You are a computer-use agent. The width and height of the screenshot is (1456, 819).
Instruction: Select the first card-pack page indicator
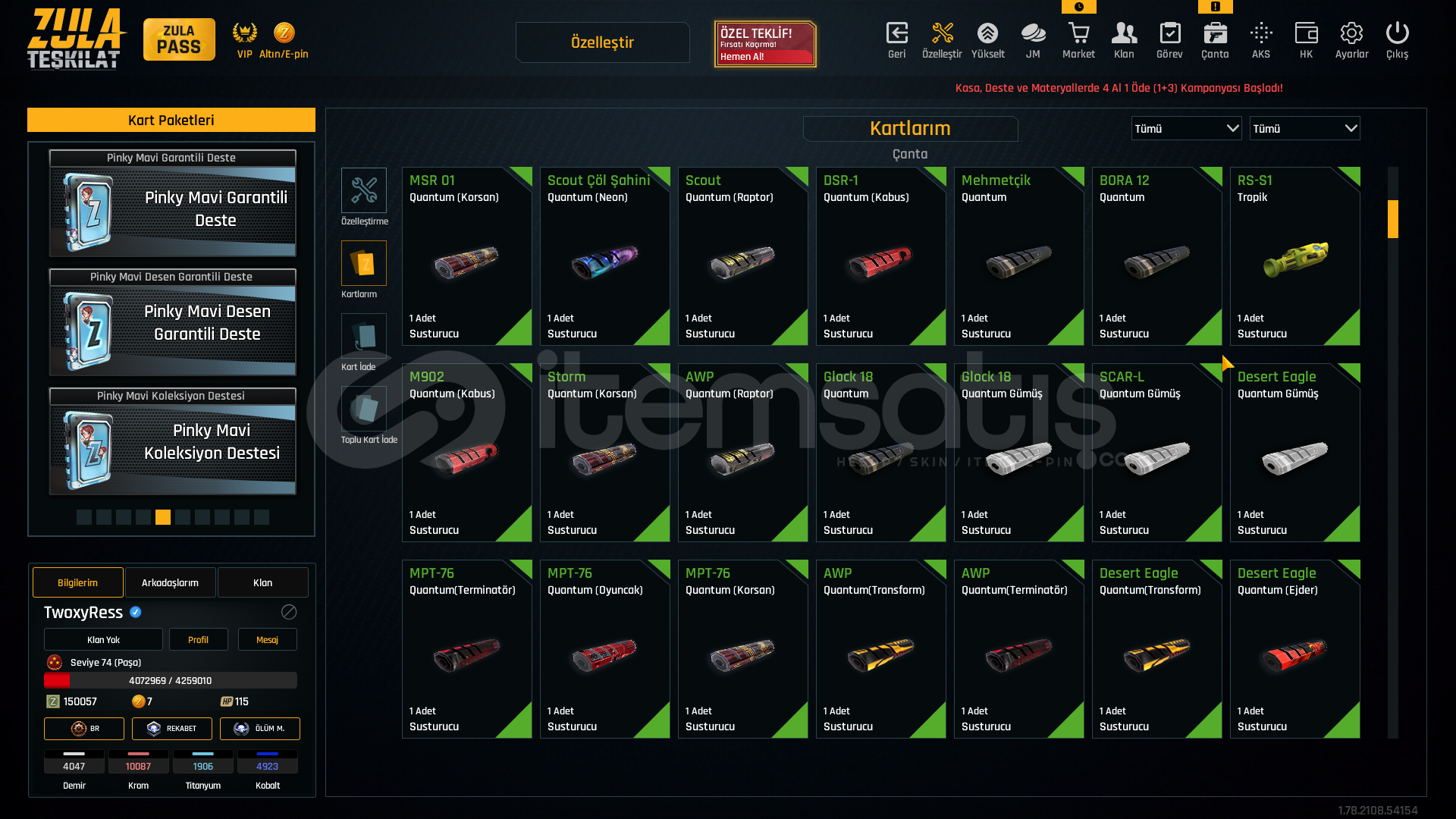84,517
